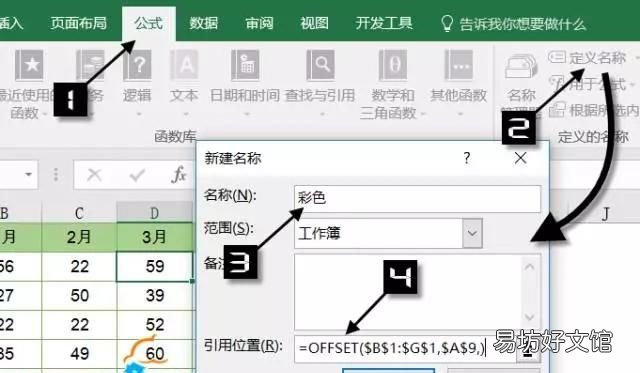This screenshot has width=640, height=373.
Task: Click the lightbulb Tell Me icon
Action: (x=447, y=24)
